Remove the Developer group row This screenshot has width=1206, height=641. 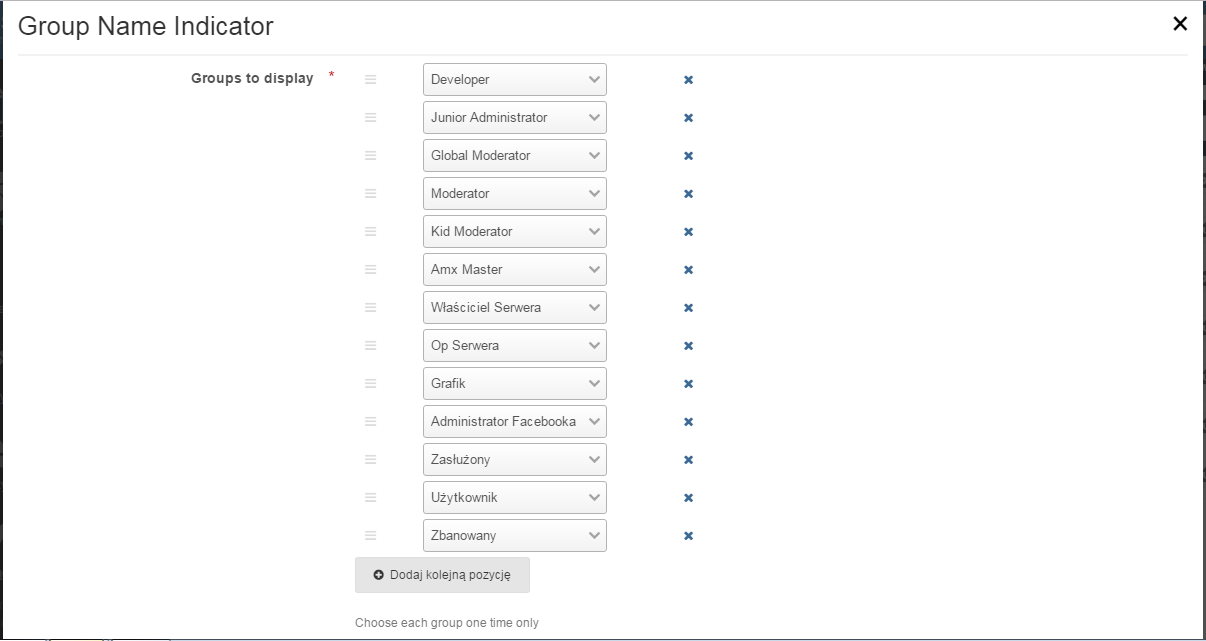click(688, 80)
